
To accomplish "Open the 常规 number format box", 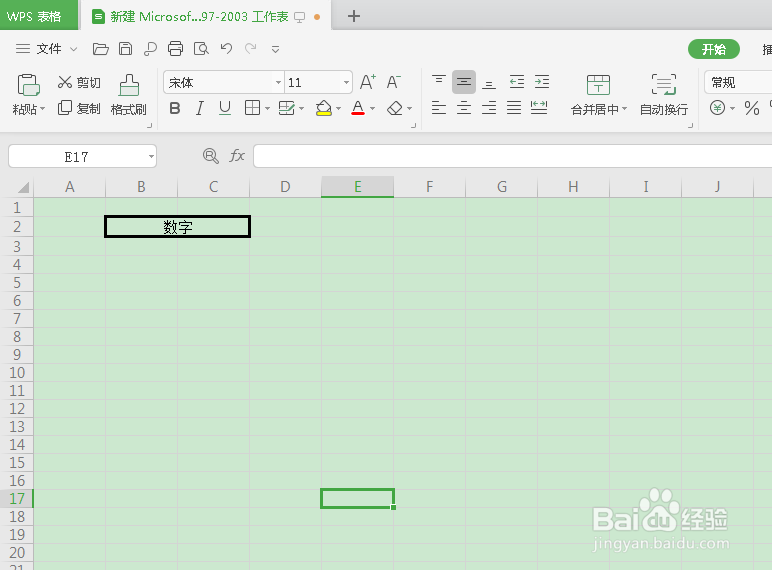I will pos(738,82).
